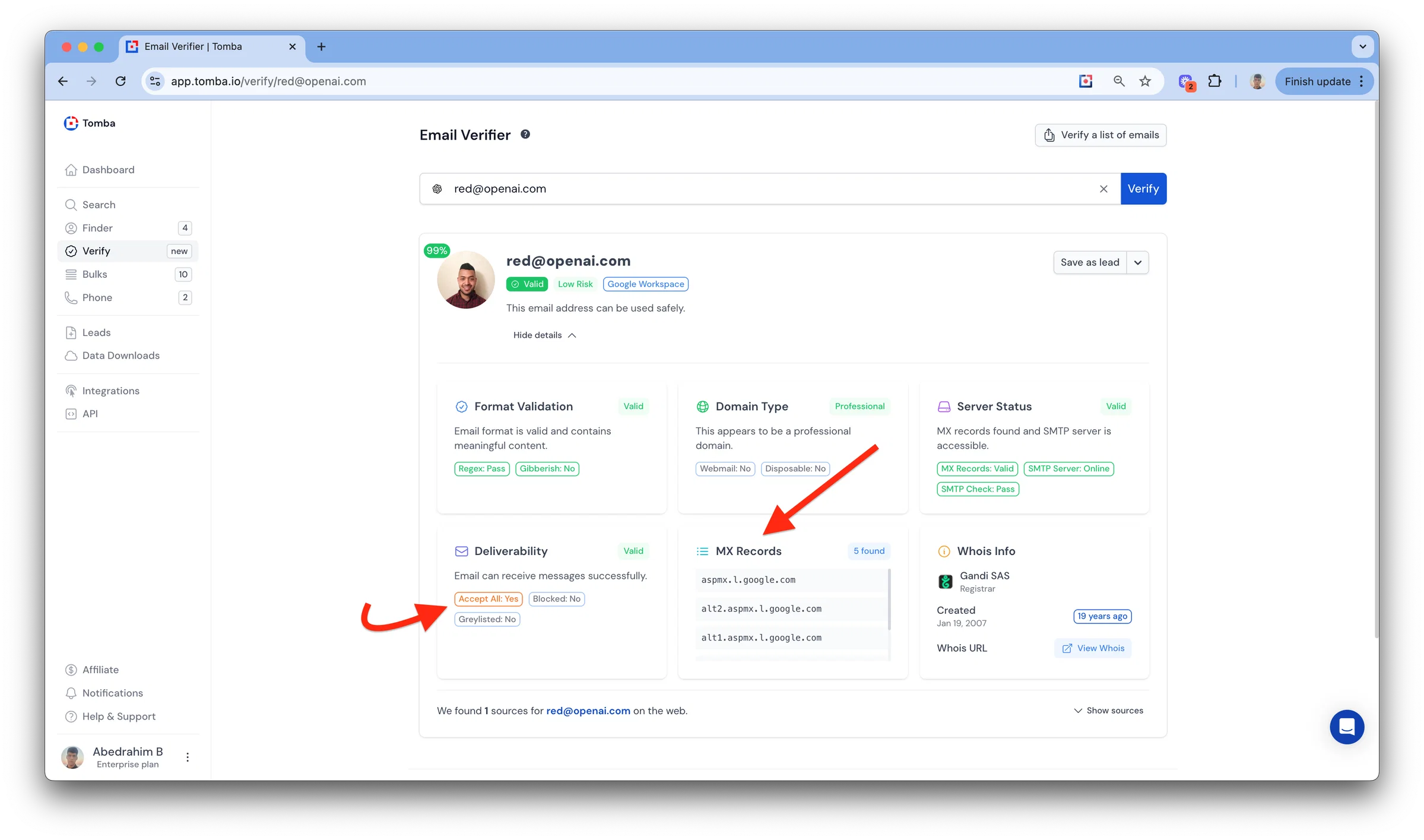
Task: Collapse results with Hide details
Action: tap(545, 335)
